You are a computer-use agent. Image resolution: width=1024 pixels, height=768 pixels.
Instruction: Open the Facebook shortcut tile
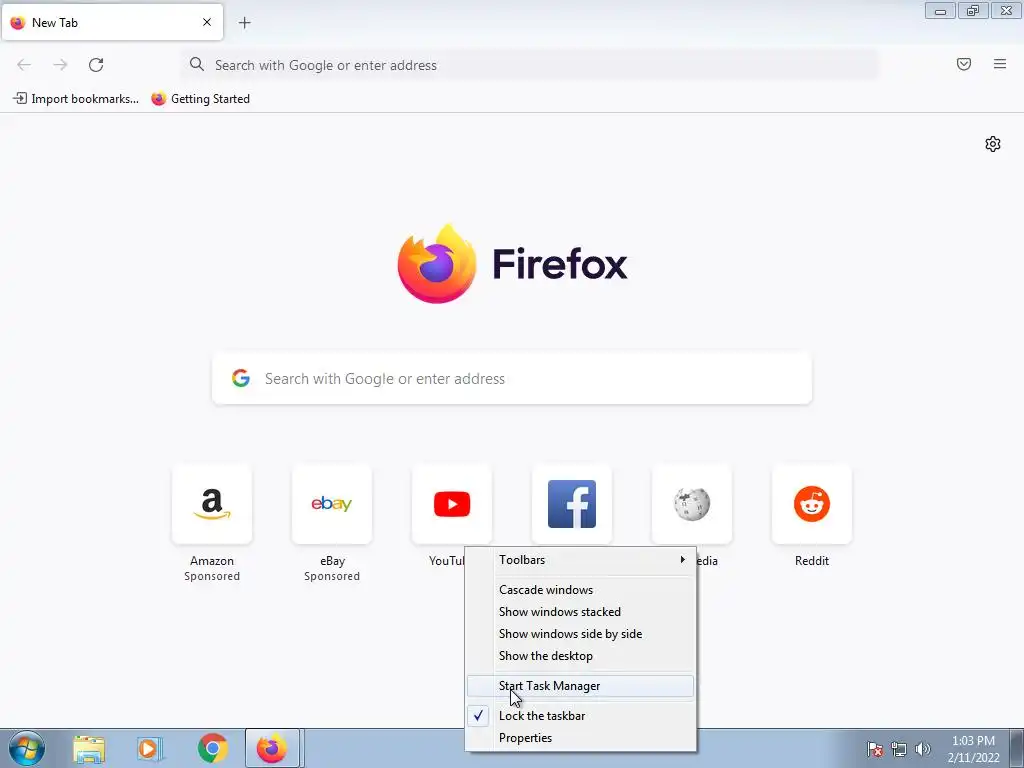(571, 504)
